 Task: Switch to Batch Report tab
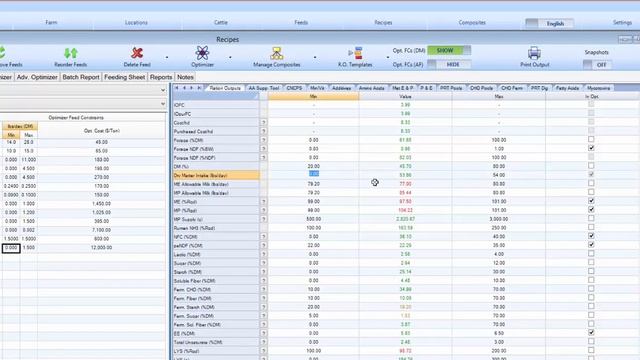click(x=81, y=77)
